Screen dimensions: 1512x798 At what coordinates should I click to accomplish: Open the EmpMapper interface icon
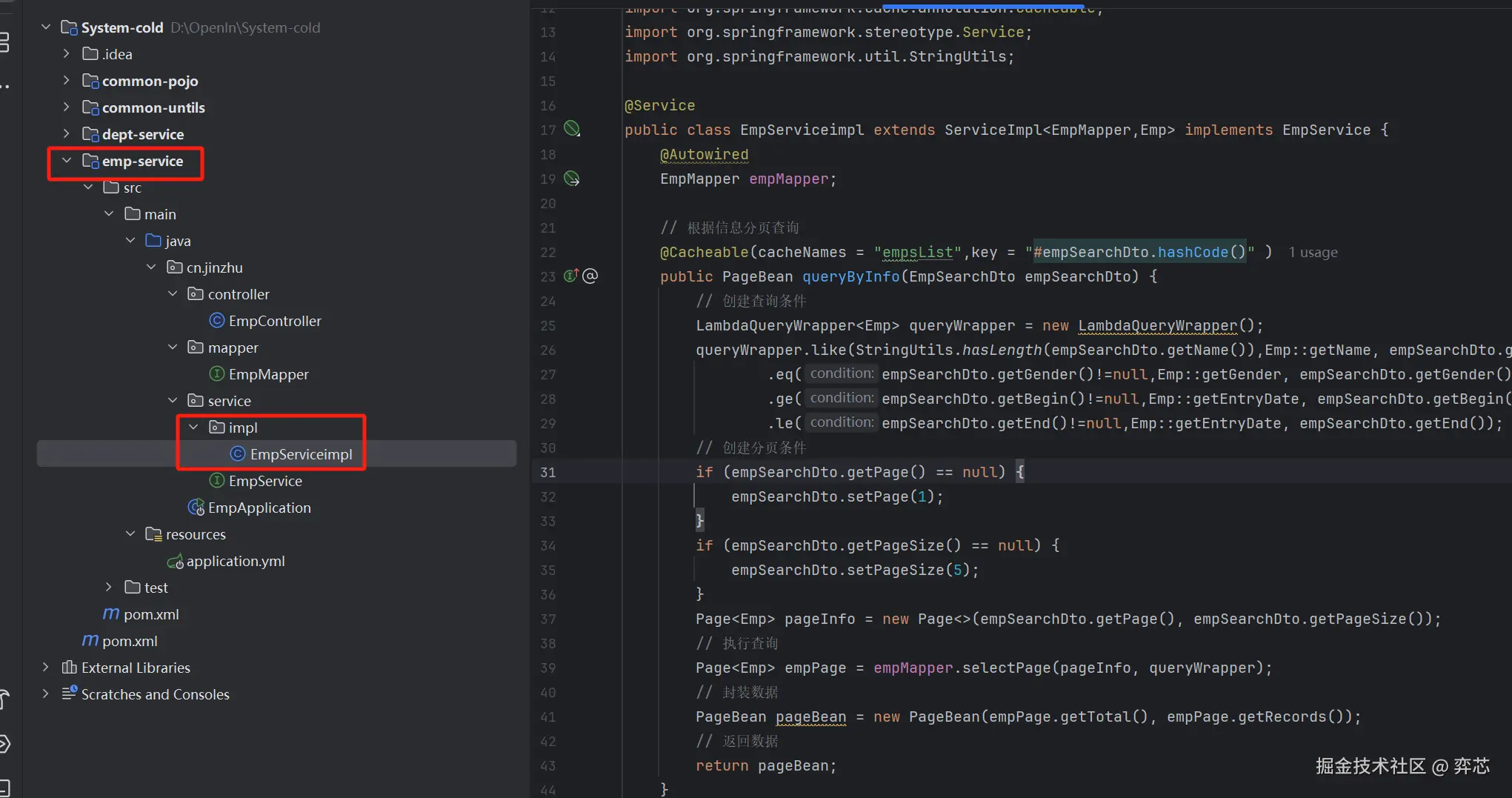coord(217,374)
